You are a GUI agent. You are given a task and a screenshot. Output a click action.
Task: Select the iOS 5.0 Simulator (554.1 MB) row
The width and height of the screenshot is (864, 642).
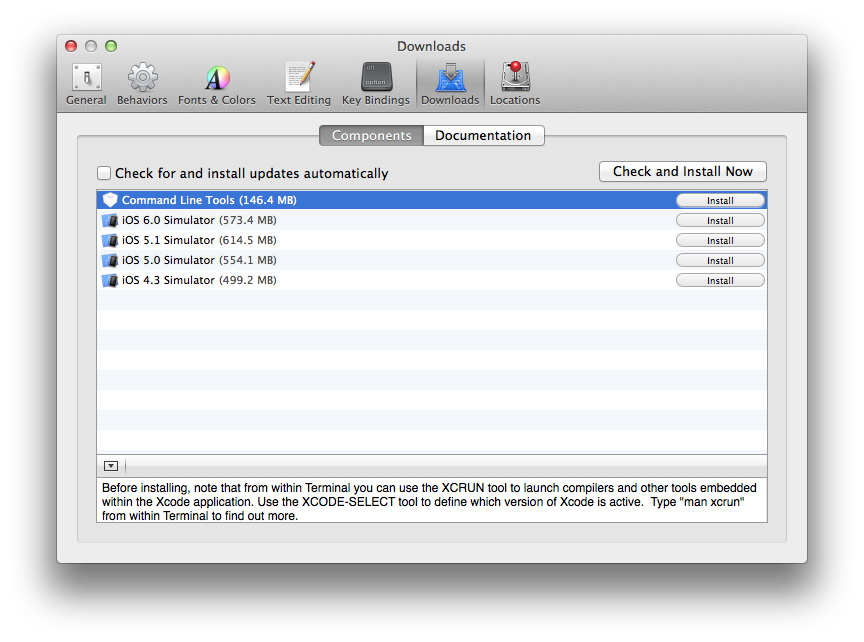[432, 260]
